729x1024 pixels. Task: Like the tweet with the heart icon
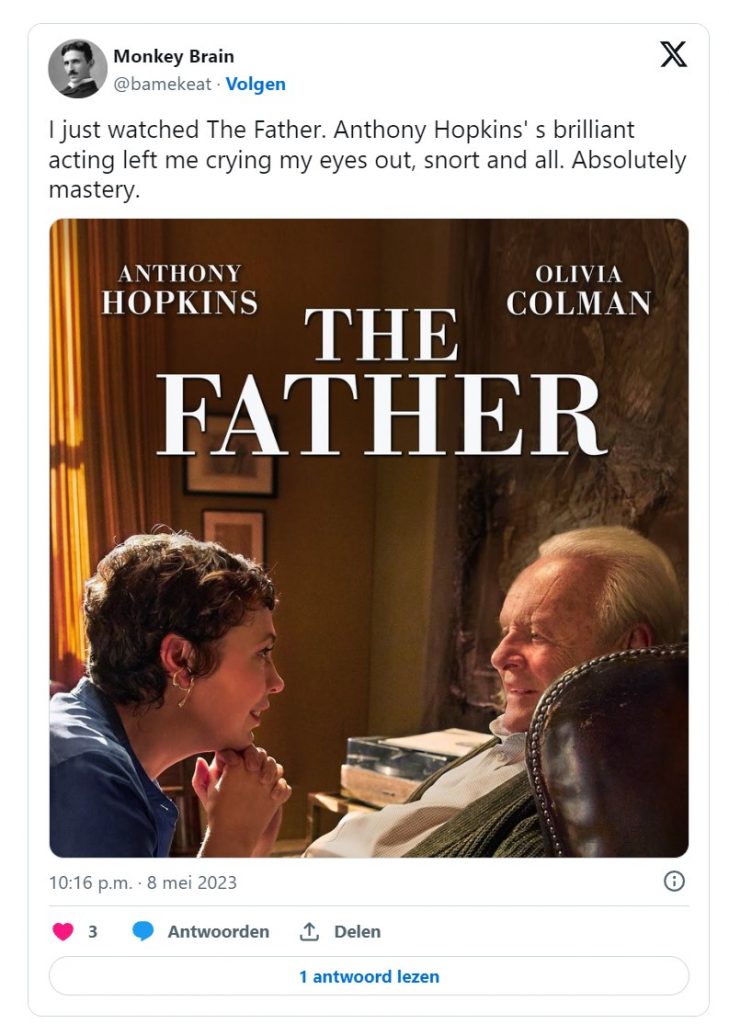click(x=63, y=931)
